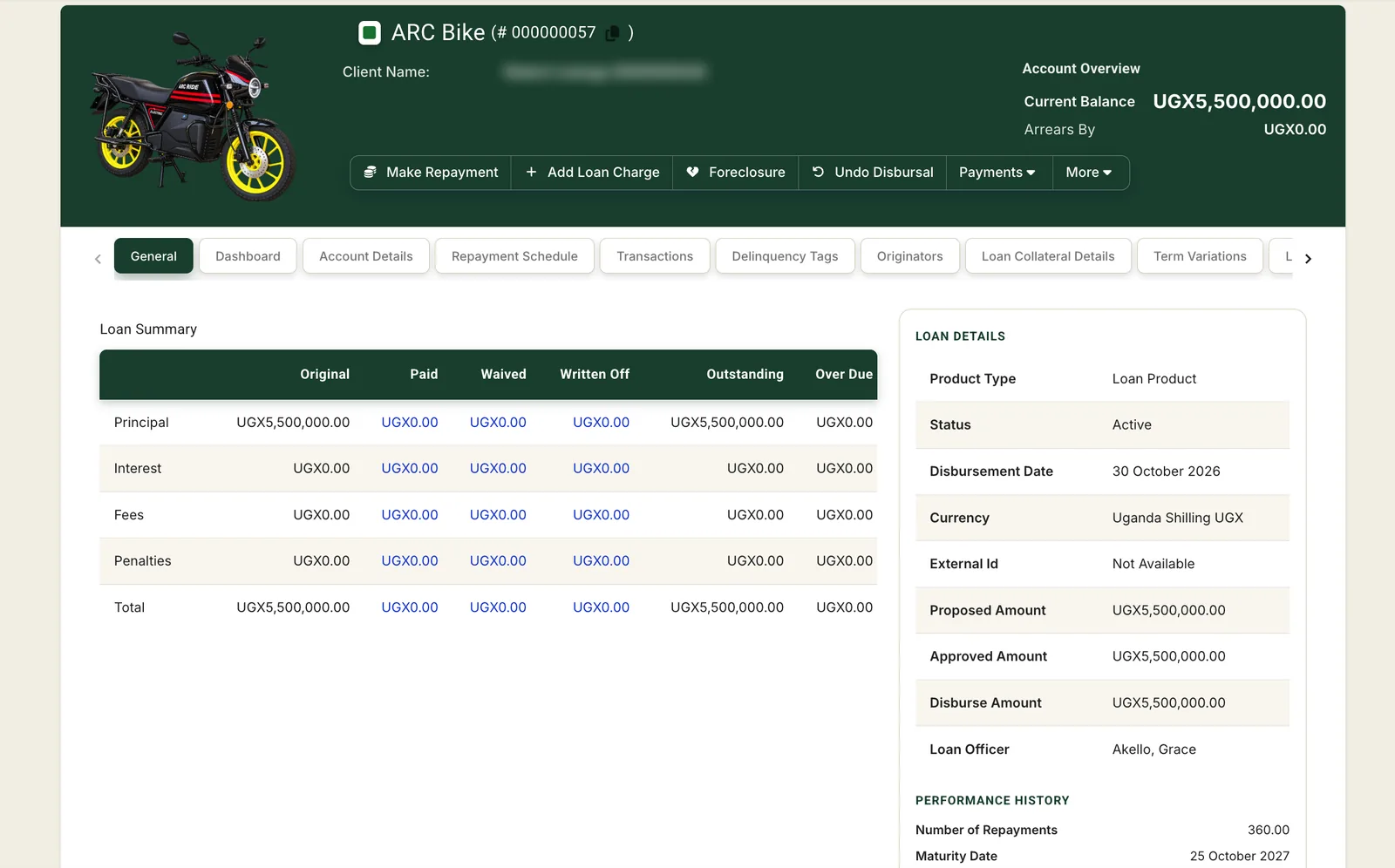
Task: Click the Number of Repayments 360.00 value
Action: [1268, 831]
